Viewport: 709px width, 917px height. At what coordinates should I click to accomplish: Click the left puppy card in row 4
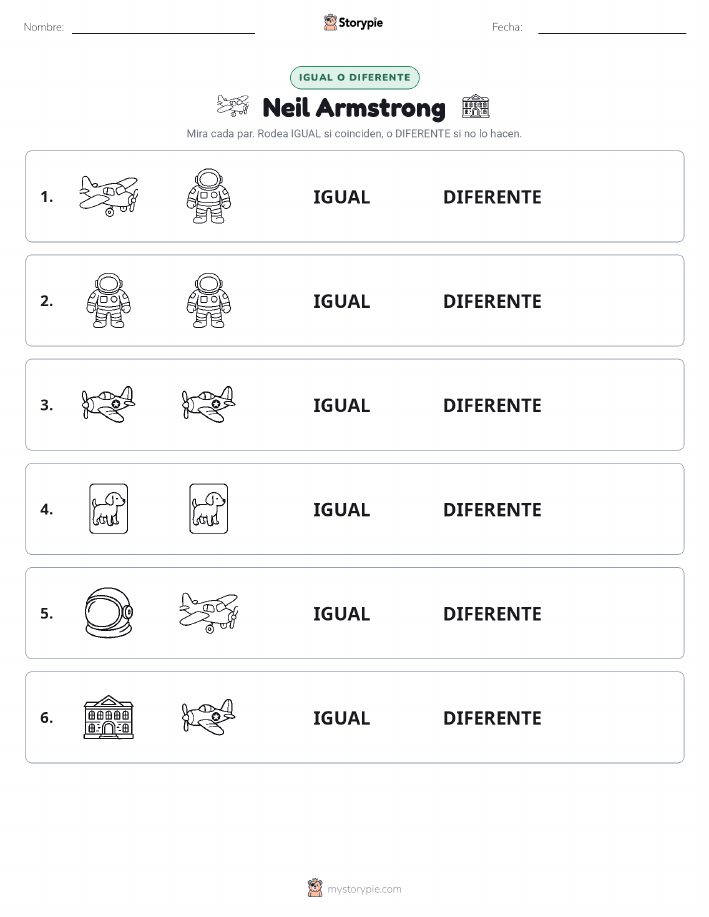click(109, 508)
